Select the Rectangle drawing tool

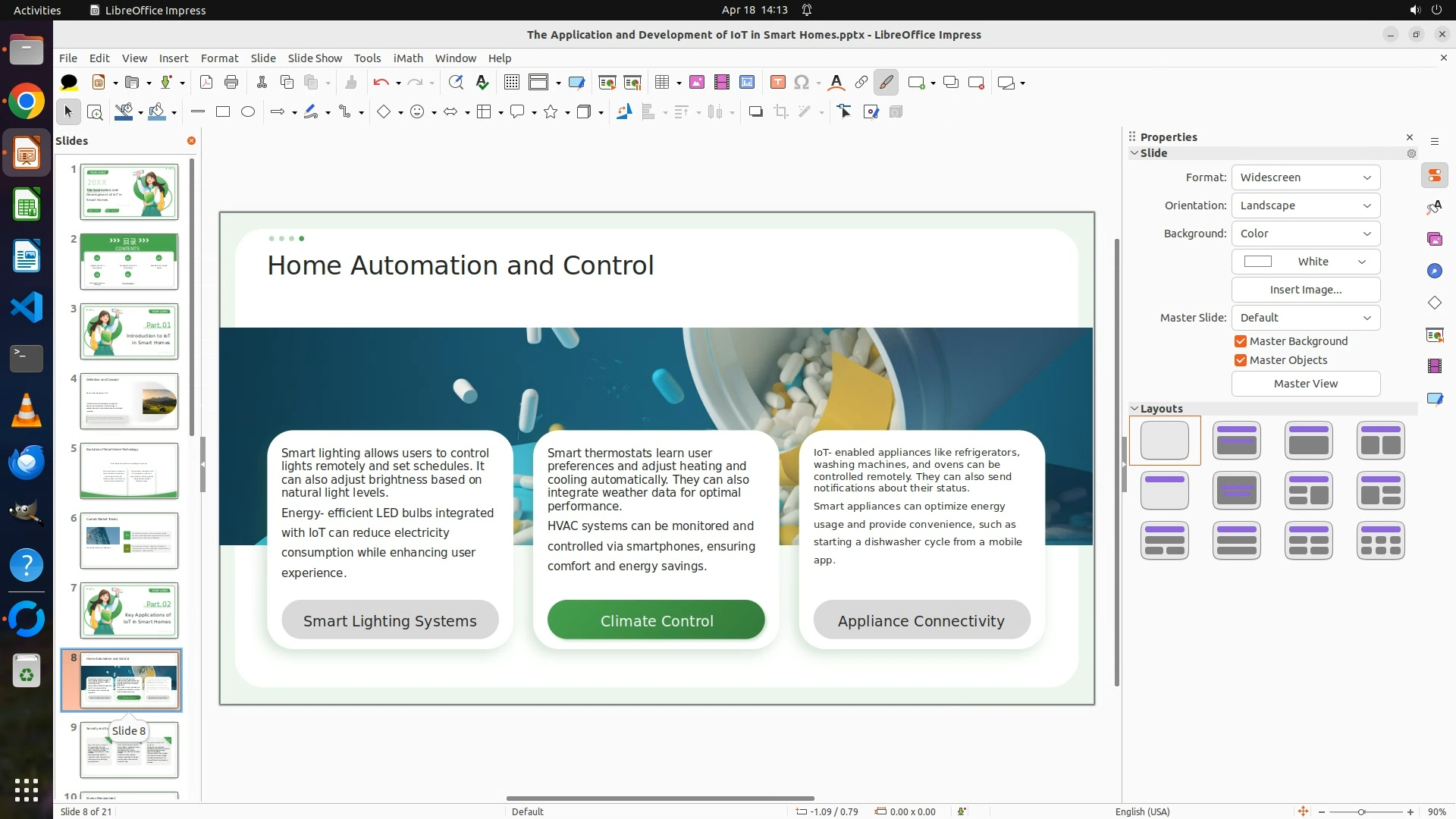pyautogui.click(x=223, y=112)
